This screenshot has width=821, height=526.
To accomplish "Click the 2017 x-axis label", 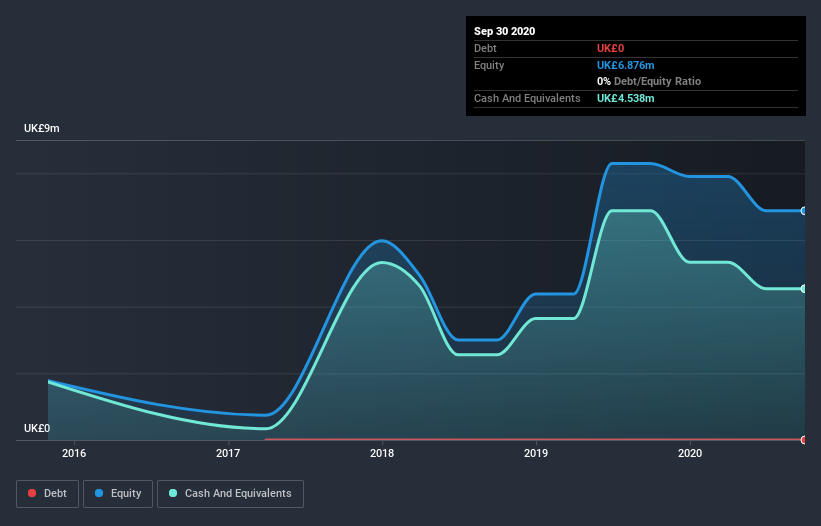I will pyautogui.click(x=228, y=453).
